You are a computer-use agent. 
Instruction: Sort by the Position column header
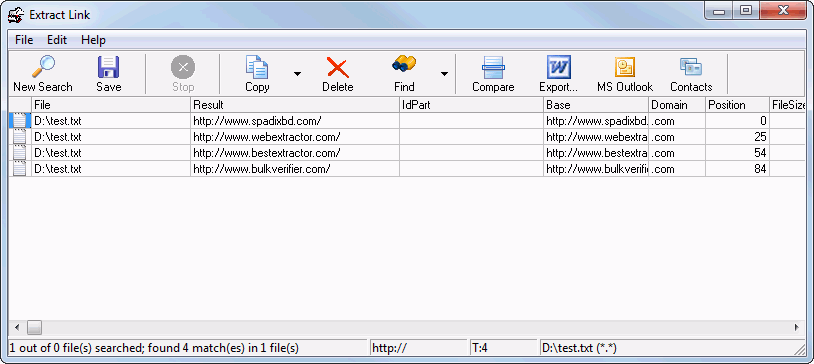[x=737, y=105]
